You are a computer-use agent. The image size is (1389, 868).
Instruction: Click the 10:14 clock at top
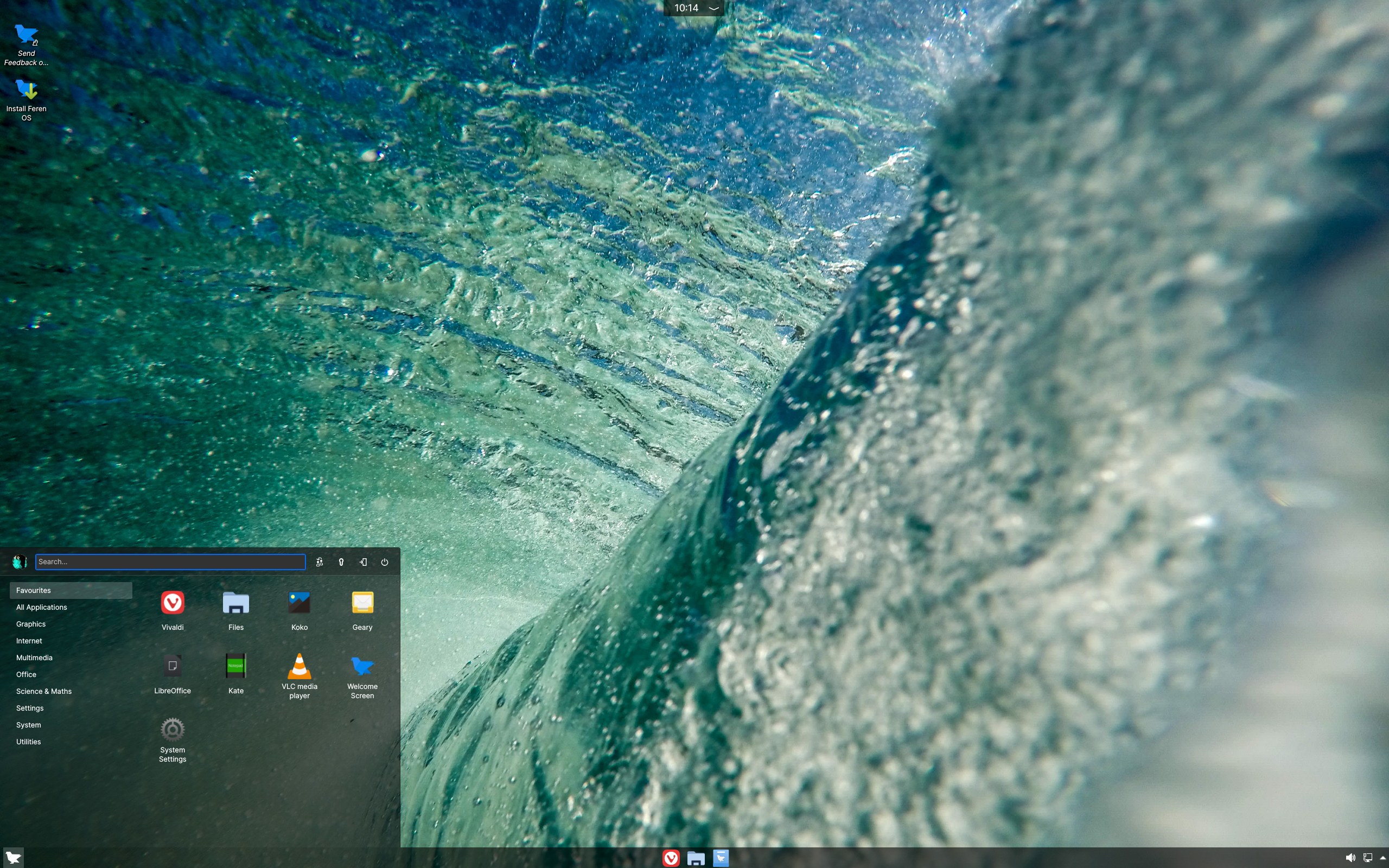click(686, 8)
